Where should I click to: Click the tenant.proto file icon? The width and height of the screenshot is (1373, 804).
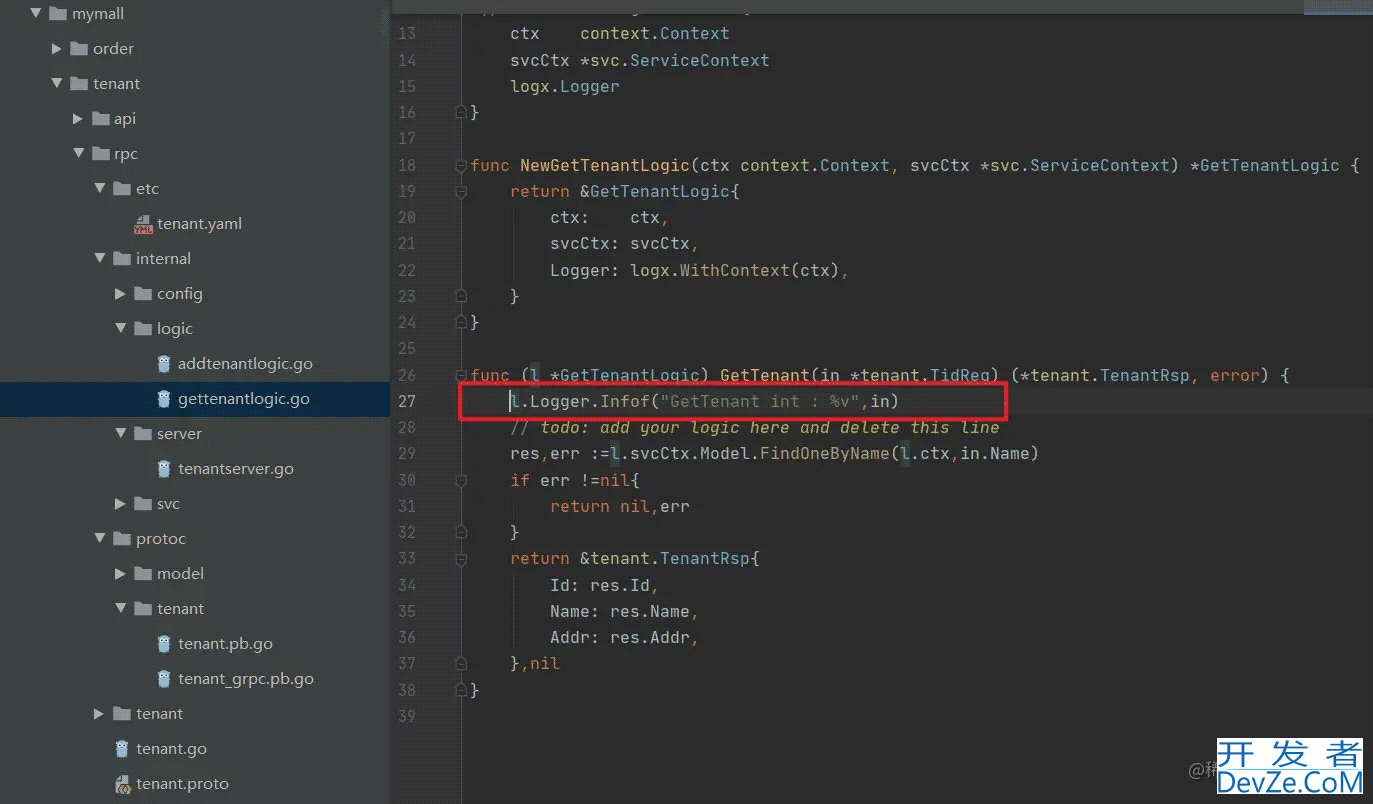pos(122,784)
